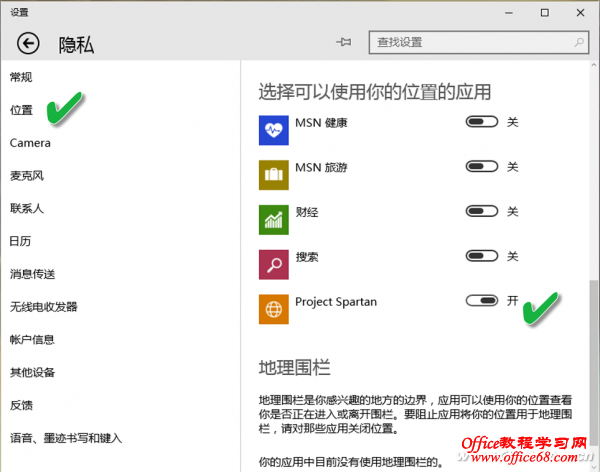This screenshot has height=472, width=600.
Task: Maximize the 设置 window
Action: 545,13
